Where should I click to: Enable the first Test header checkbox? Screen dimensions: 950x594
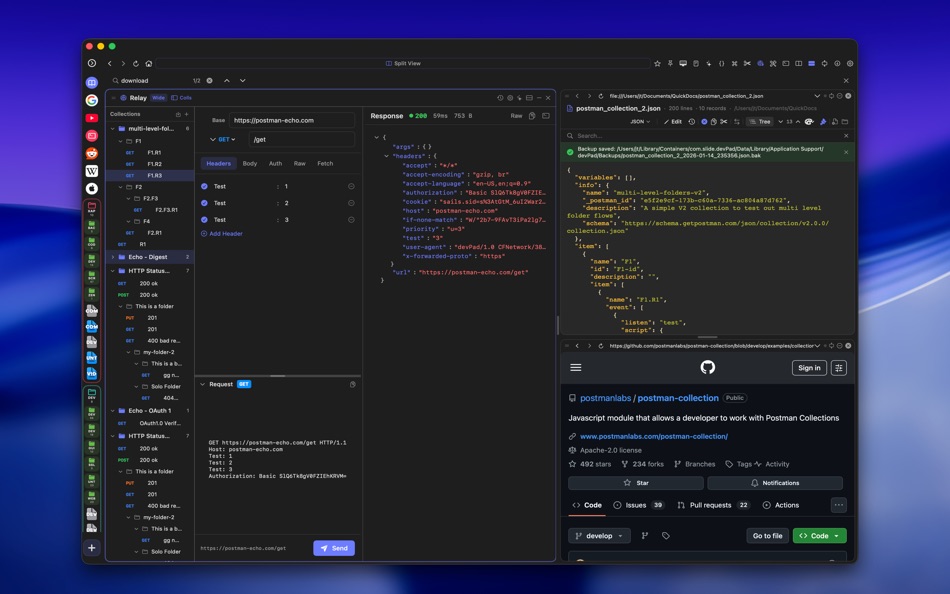pyautogui.click(x=204, y=184)
